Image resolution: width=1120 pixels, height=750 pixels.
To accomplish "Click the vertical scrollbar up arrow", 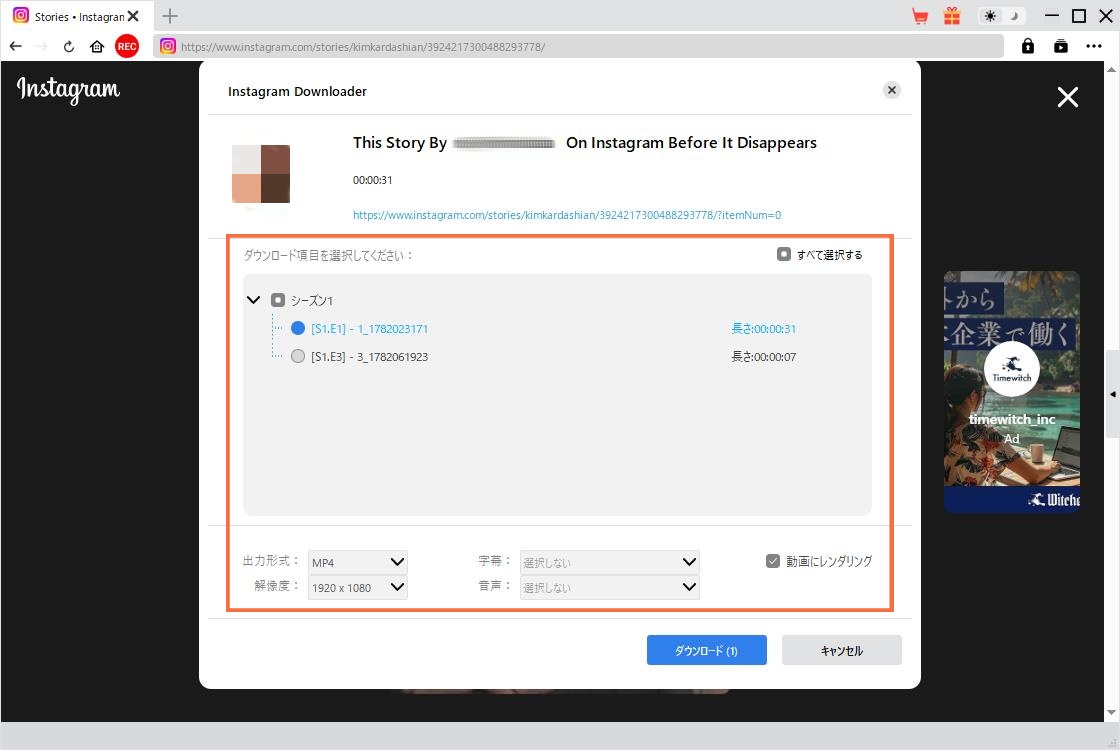I will (x=1111, y=69).
